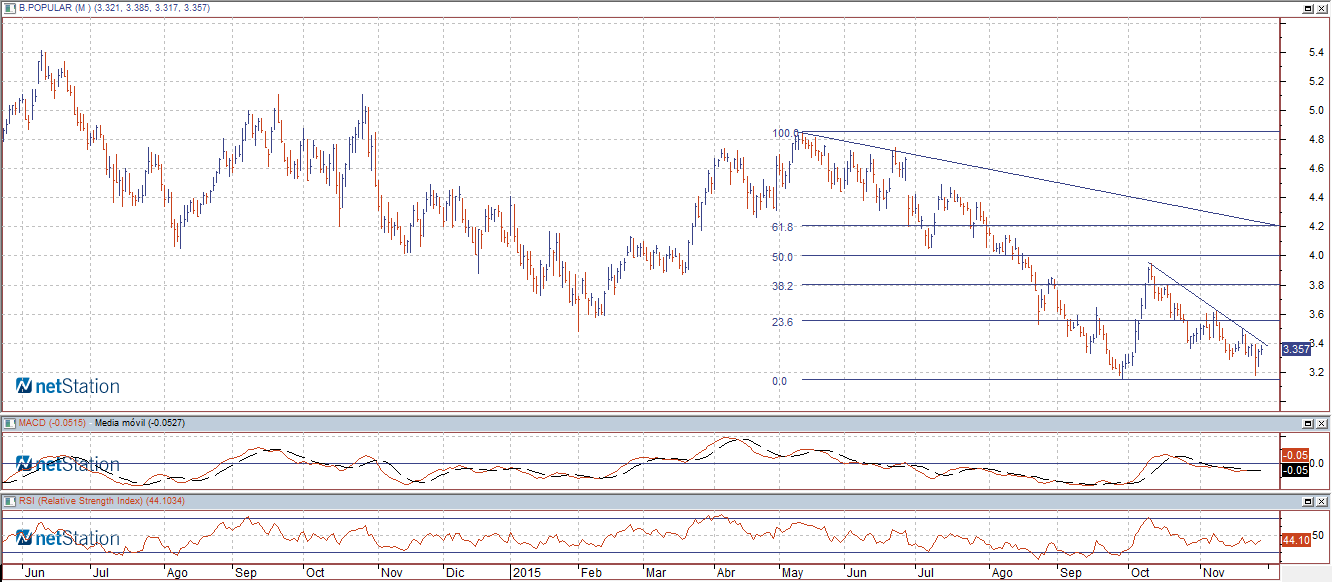Screen dimensions: 1332x582
Task: Maximize the MACD indicator panel
Action: click(1306, 424)
